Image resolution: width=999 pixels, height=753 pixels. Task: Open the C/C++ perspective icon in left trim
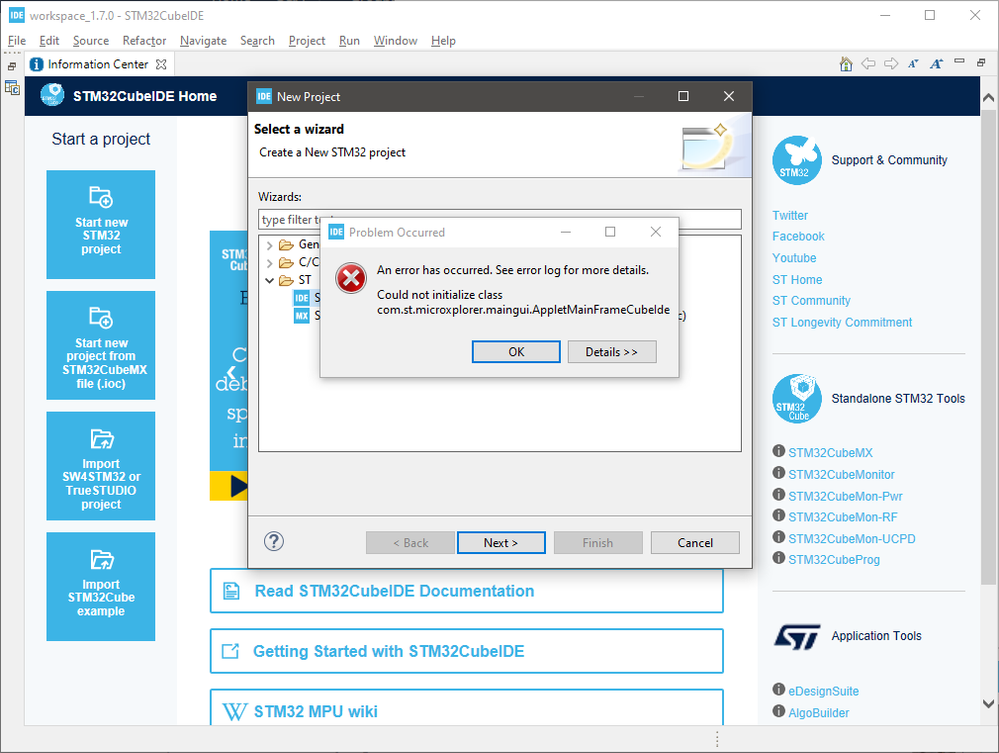click(12, 87)
